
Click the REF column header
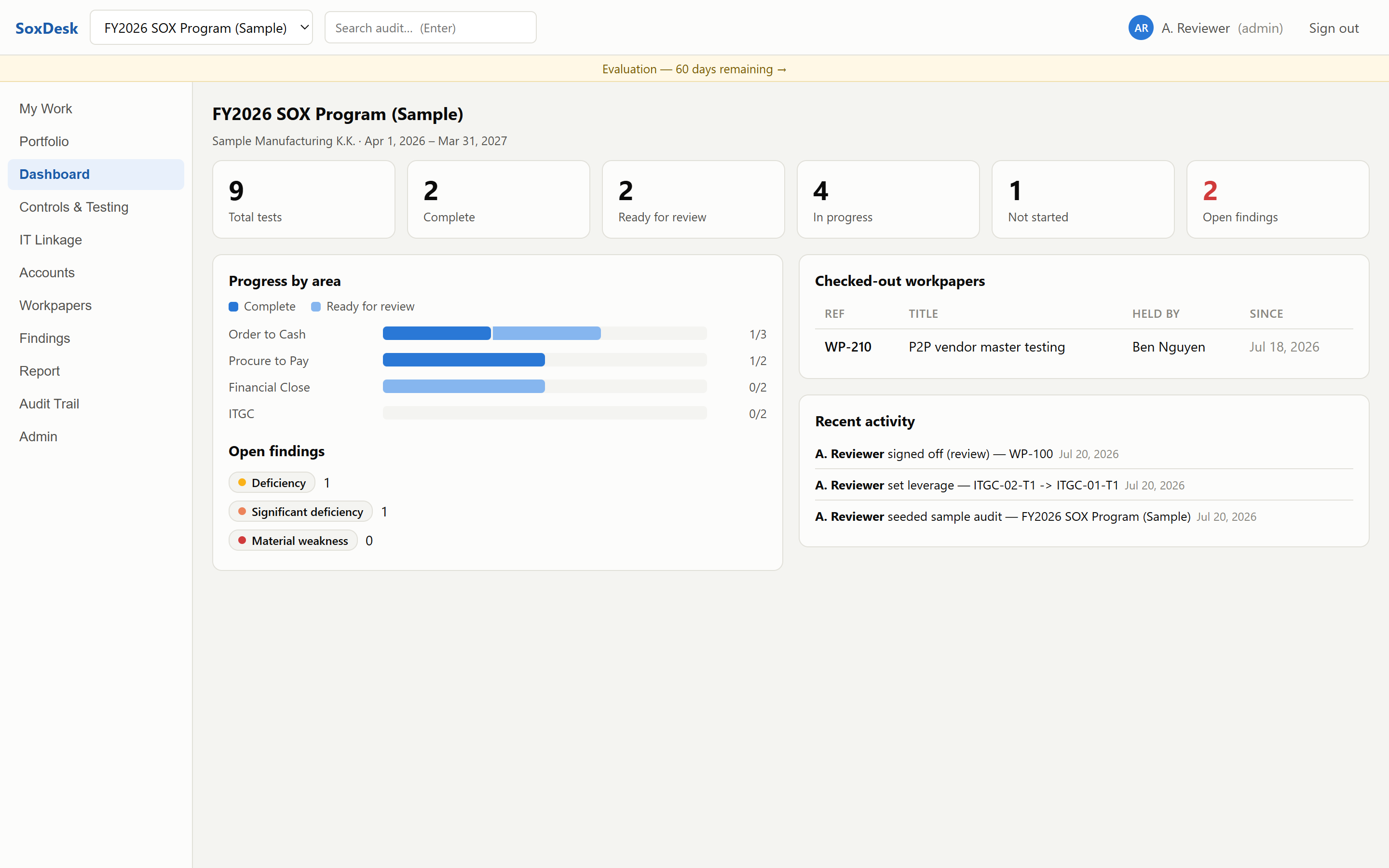(x=834, y=313)
